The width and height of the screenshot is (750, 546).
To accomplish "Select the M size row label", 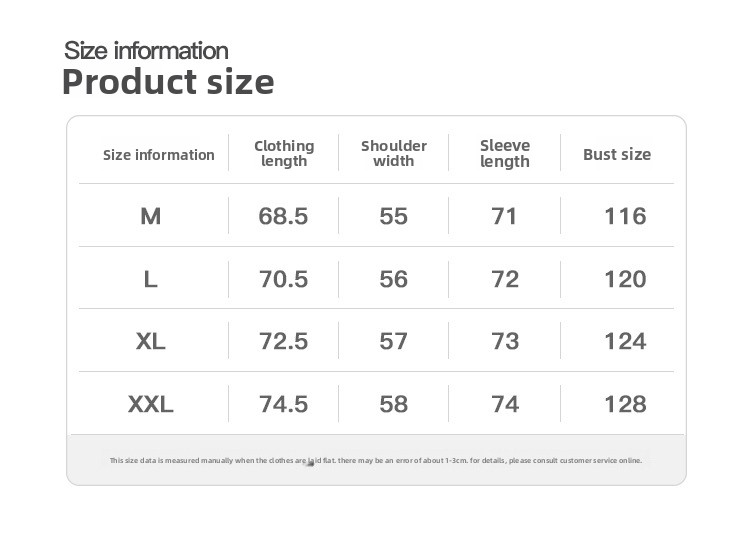I will [x=151, y=216].
